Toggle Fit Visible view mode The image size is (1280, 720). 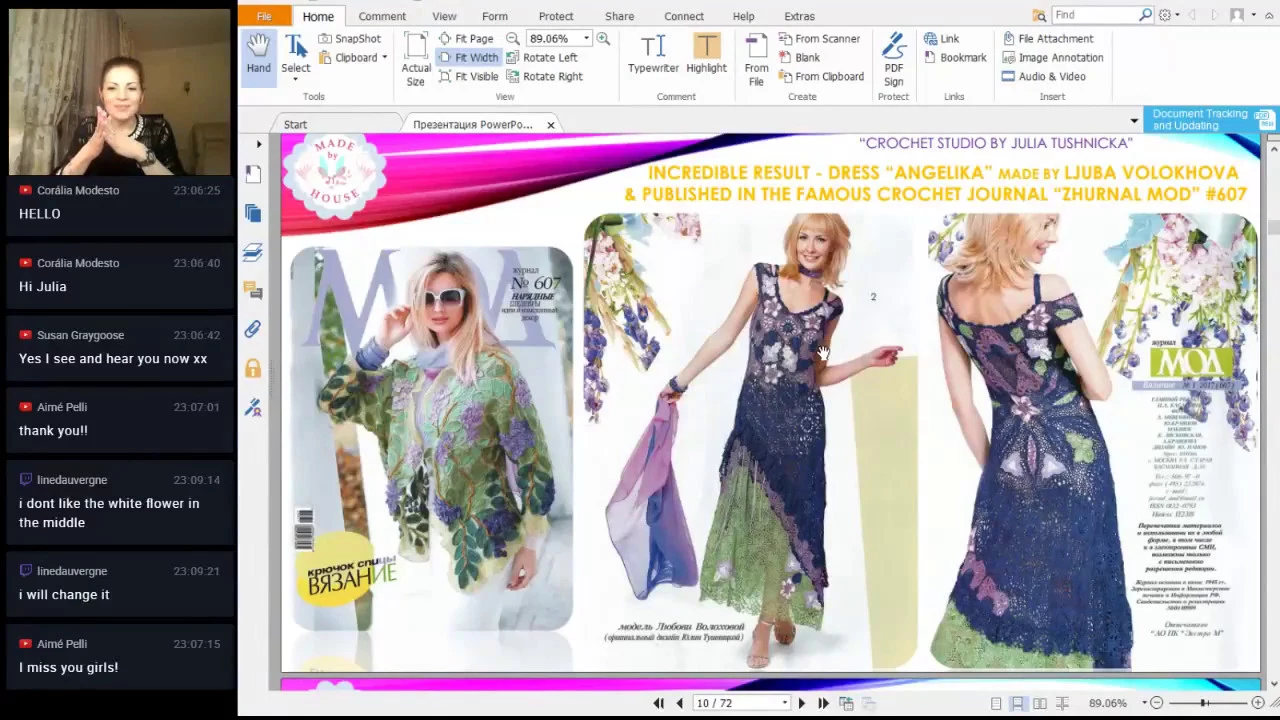click(x=468, y=76)
